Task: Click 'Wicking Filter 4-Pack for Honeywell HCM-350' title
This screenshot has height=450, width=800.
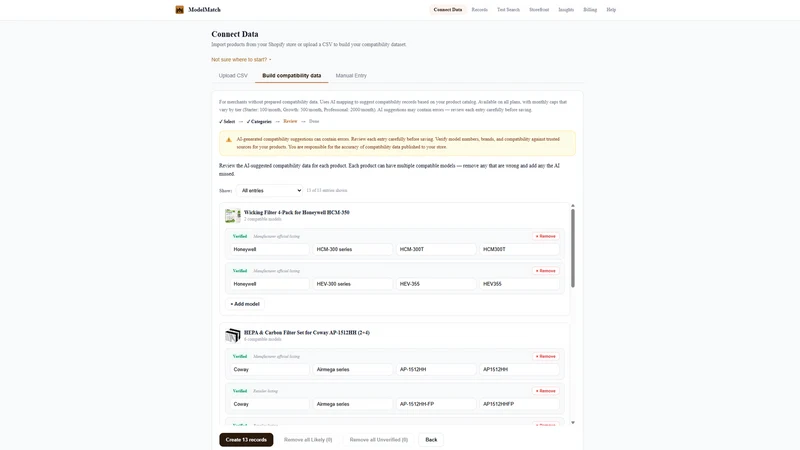Action: 296,212
